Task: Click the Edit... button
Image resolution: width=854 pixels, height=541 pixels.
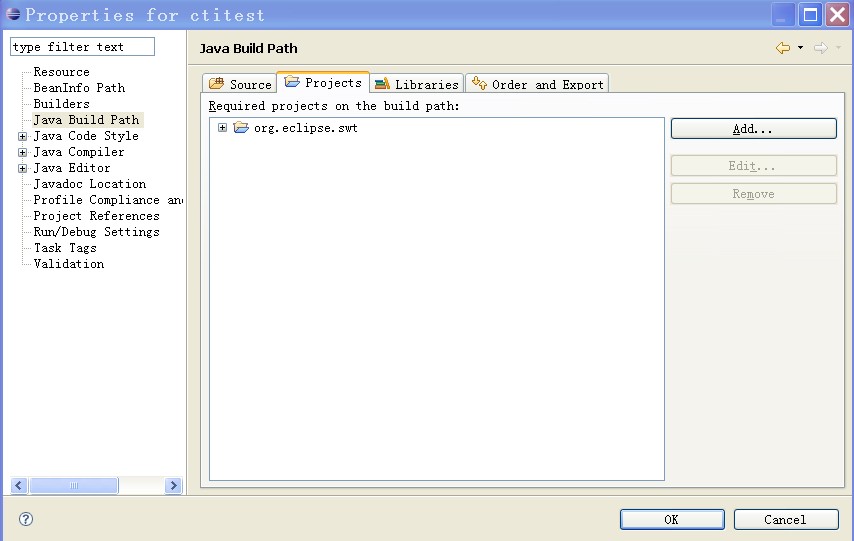Action: [x=753, y=166]
